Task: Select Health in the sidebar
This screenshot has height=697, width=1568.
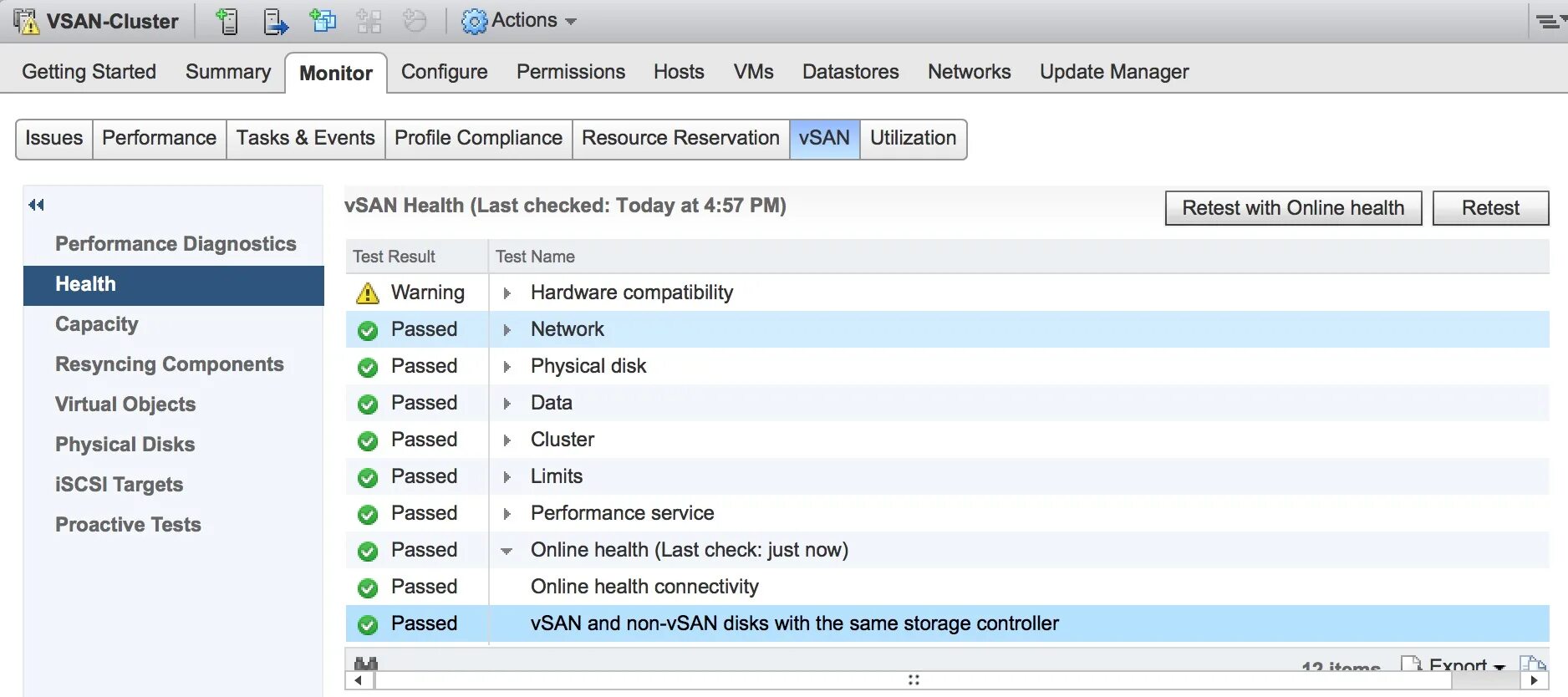Action: pos(174,285)
